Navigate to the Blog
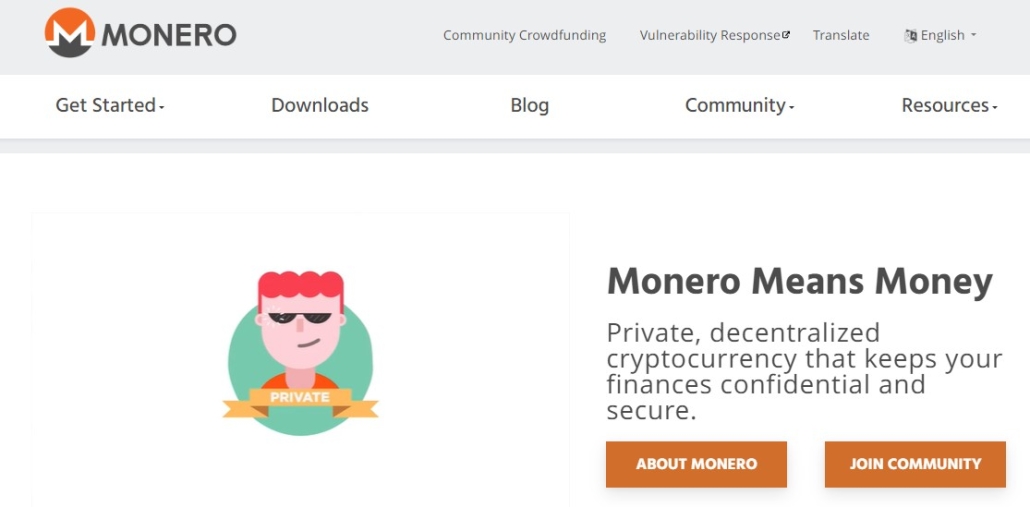 click(529, 105)
